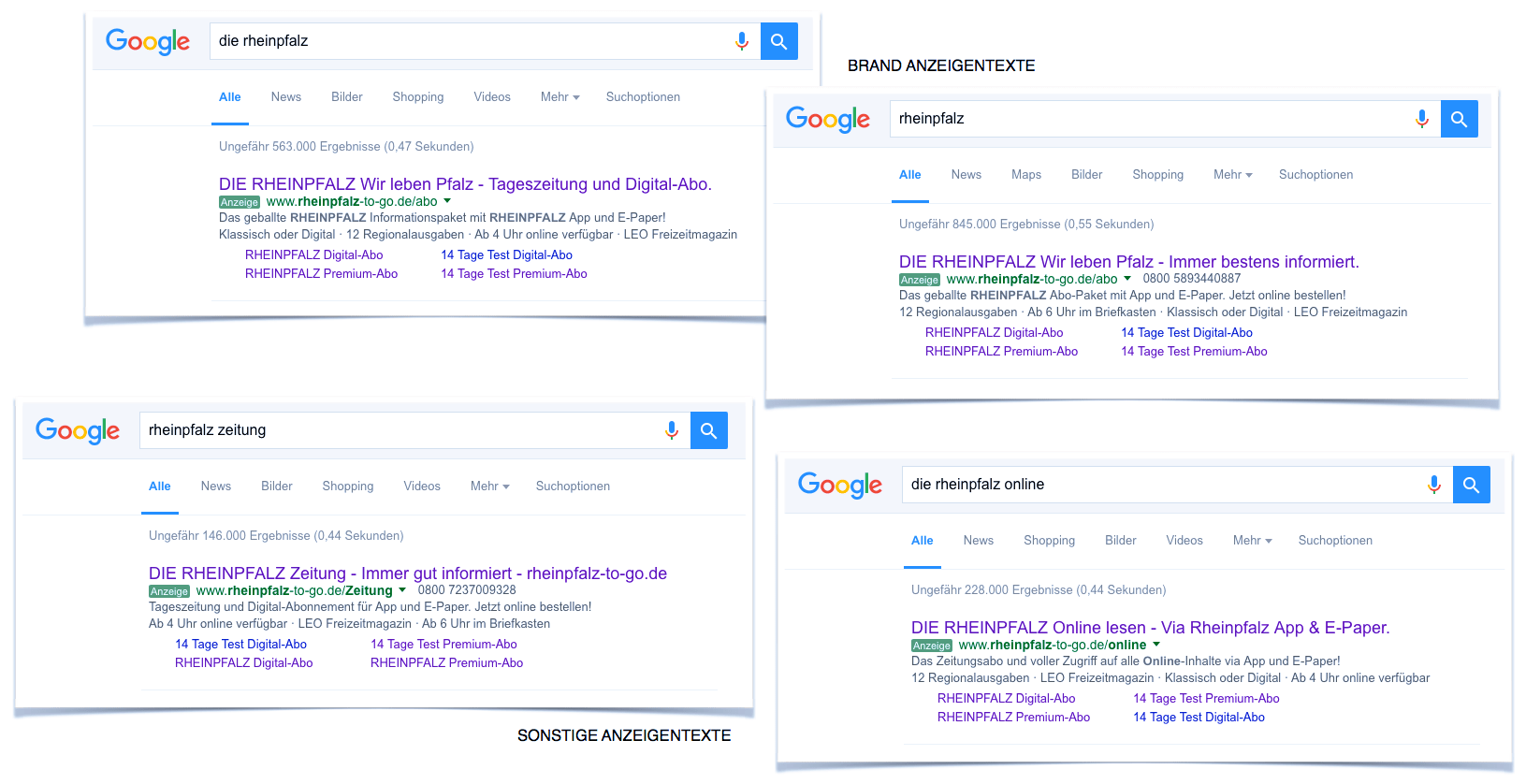Click '14 Tage Test Premium-Abo' in 'die rheinpfalz' ad
Screen dimensions: 1526x784
click(515, 274)
